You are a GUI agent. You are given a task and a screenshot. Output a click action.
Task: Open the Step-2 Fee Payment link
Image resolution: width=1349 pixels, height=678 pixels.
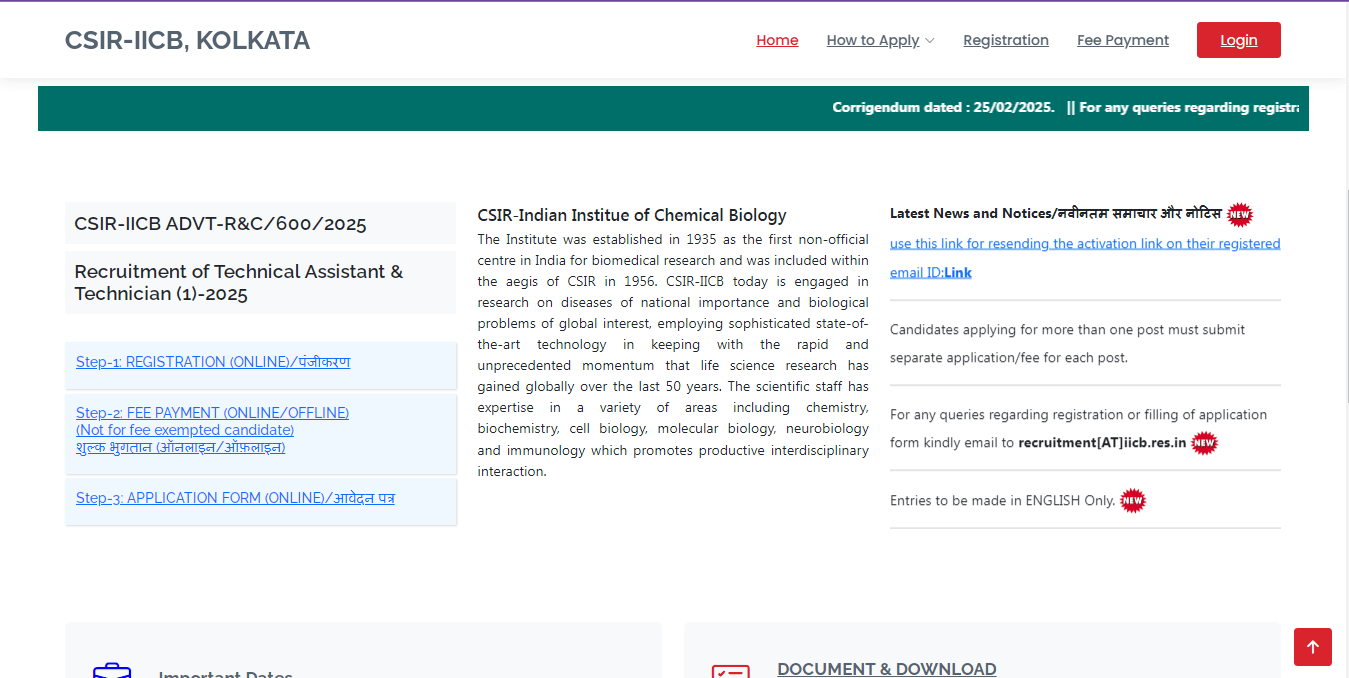(212, 430)
